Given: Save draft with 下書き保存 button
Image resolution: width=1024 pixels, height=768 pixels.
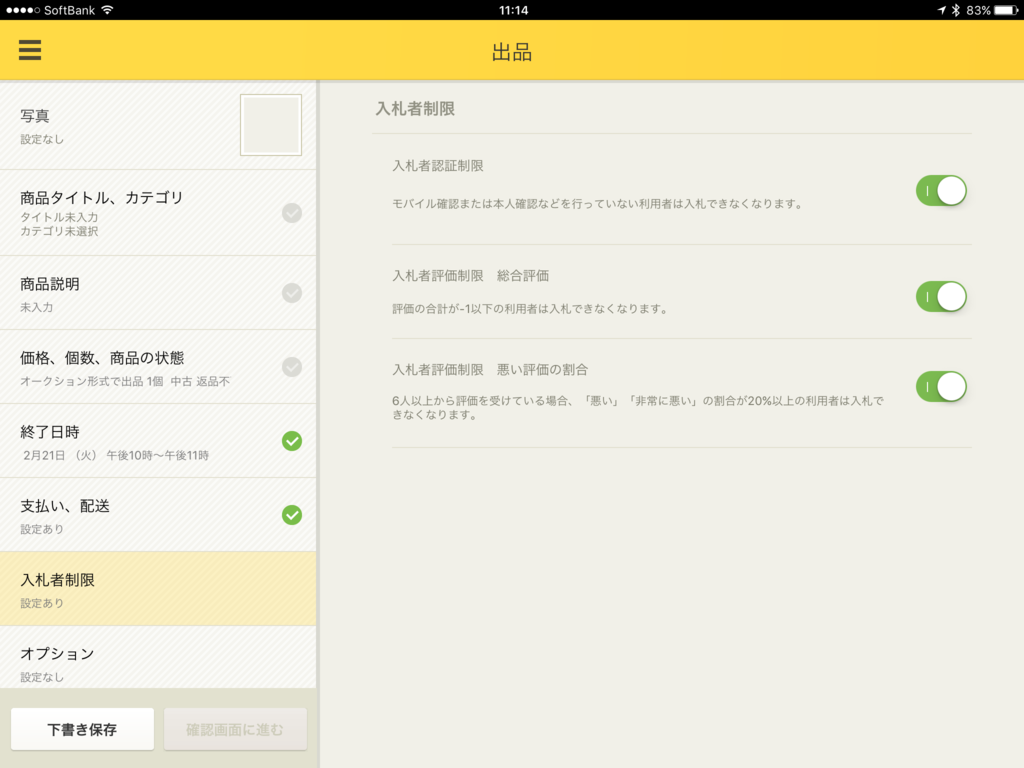Looking at the screenshot, I should (82, 729).
